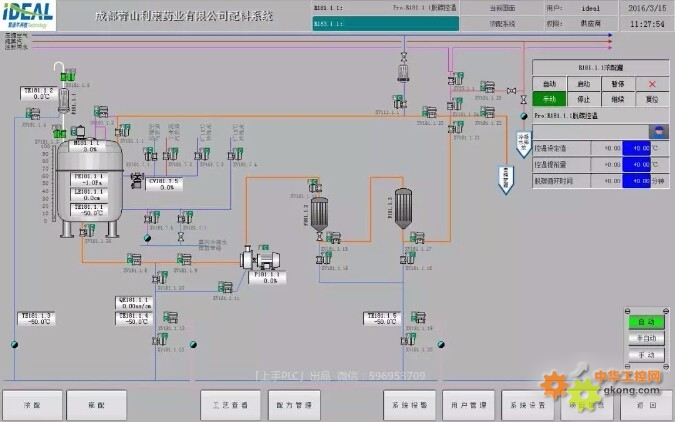Click the CV181.7.5 0.0% value box
The height and width of the screenshot is (422, 675).
coord(164,184)
